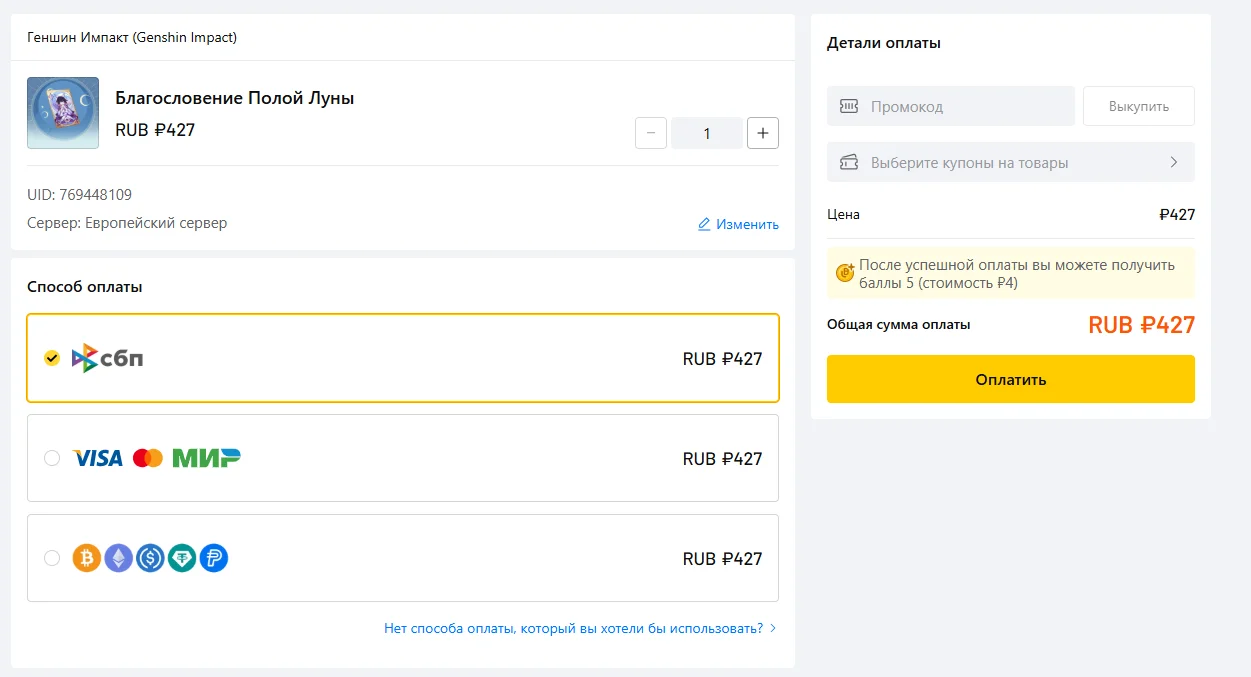Click the PayPal USD coin icon

click(x=214, y=558)
